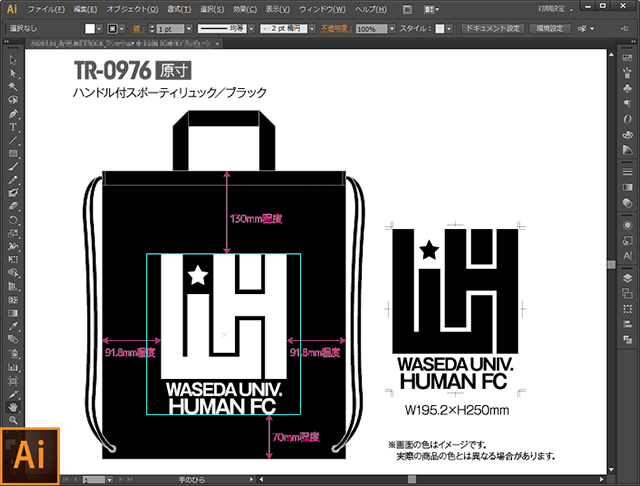This screenshot has height=486, width=640.
Task: Open the 効果 menu
Action: [244, 9]
